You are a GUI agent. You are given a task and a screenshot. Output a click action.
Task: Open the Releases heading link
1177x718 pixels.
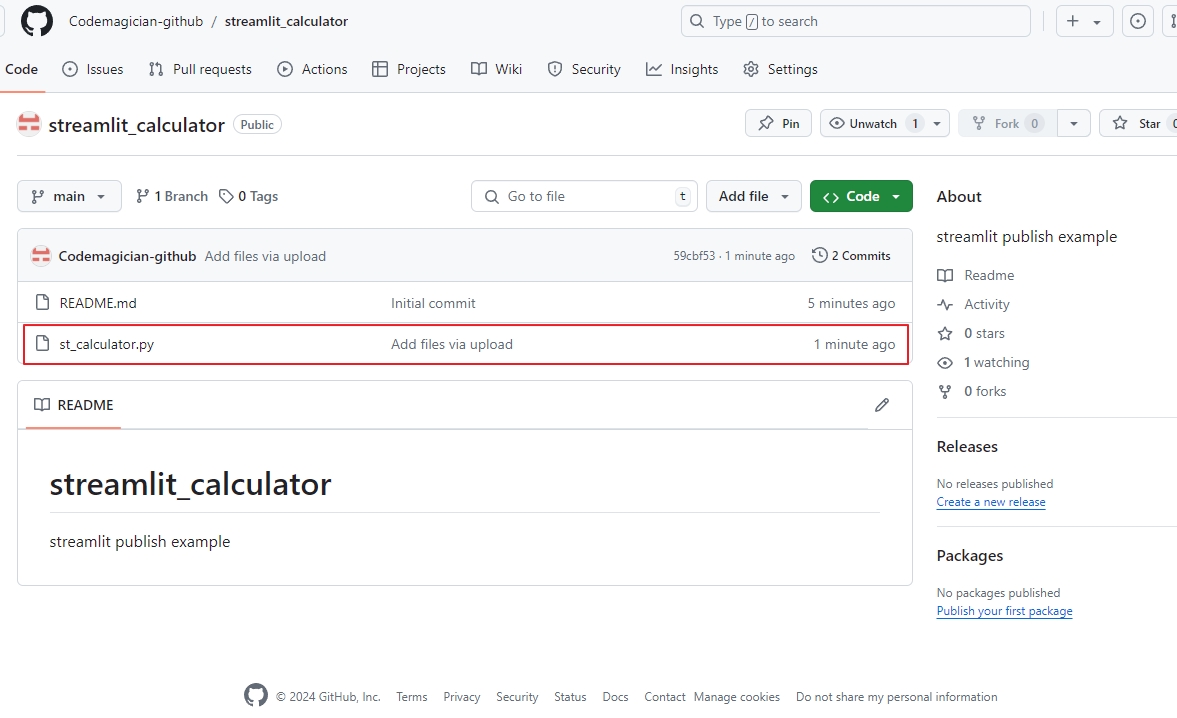click(967, 446)
